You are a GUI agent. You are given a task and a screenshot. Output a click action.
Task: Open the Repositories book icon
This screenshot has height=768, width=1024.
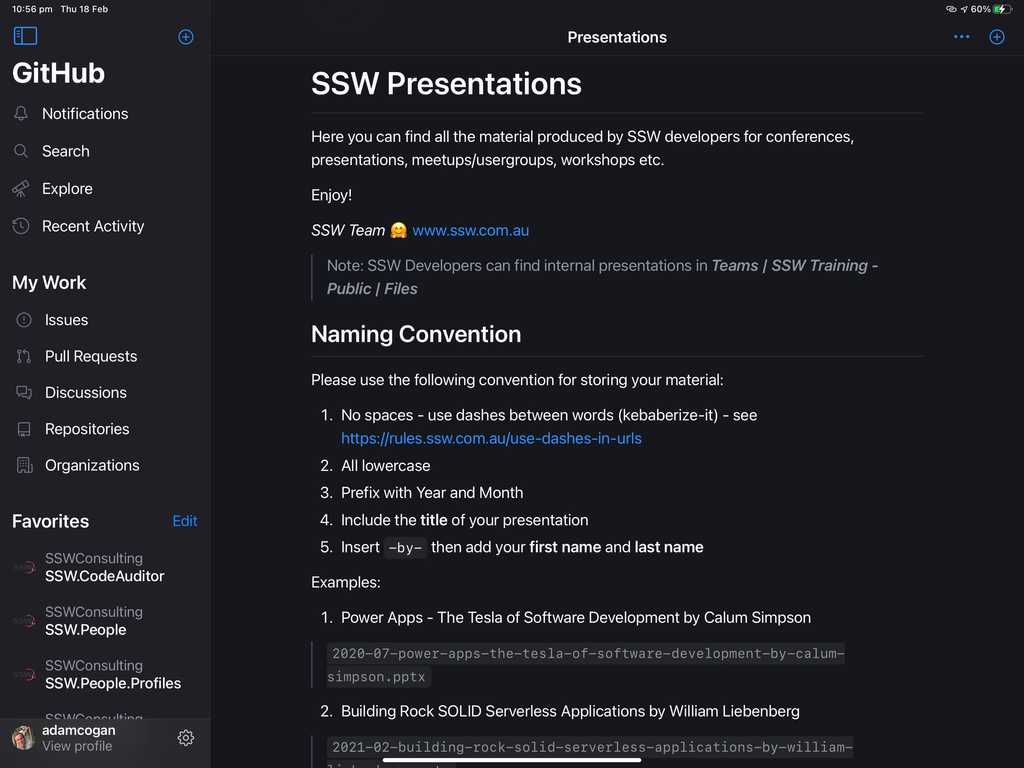(22, 429)
